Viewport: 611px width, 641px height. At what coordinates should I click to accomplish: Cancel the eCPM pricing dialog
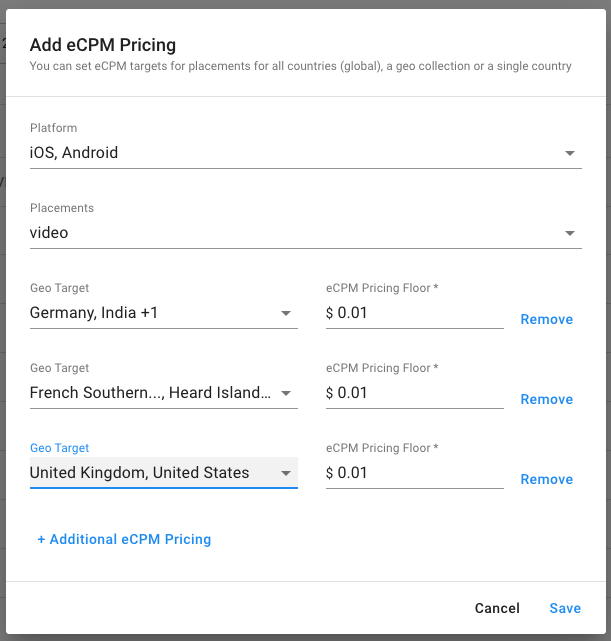[497, 608]
